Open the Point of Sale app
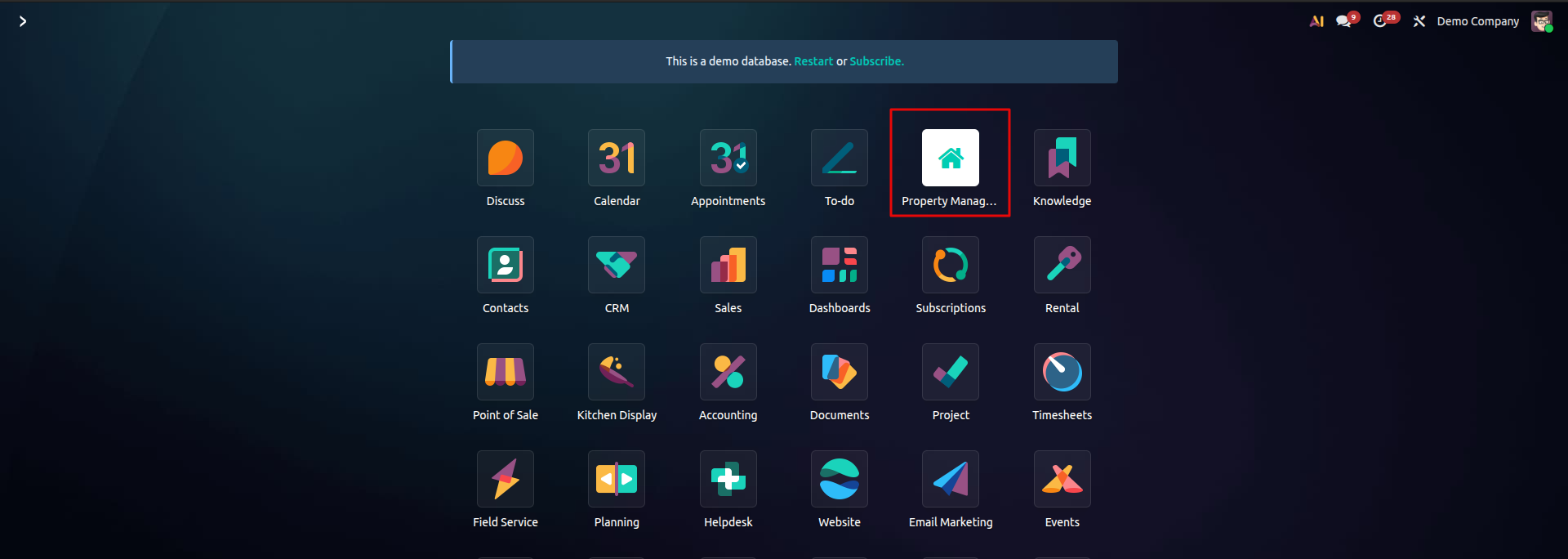 pyautogui.click(x=506, y=373)
